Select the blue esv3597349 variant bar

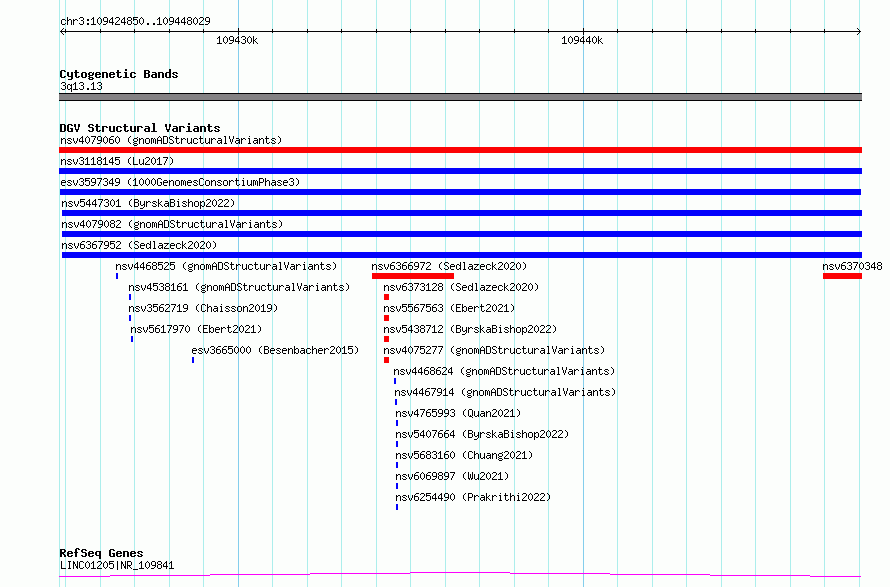[460, 192]
